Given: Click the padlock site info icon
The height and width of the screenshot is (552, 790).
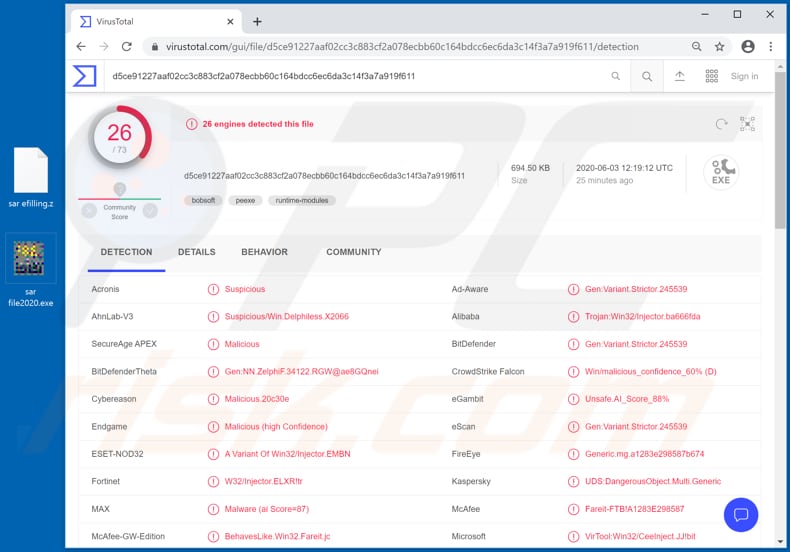Looking at the screenshot, I should pos(155,46).
